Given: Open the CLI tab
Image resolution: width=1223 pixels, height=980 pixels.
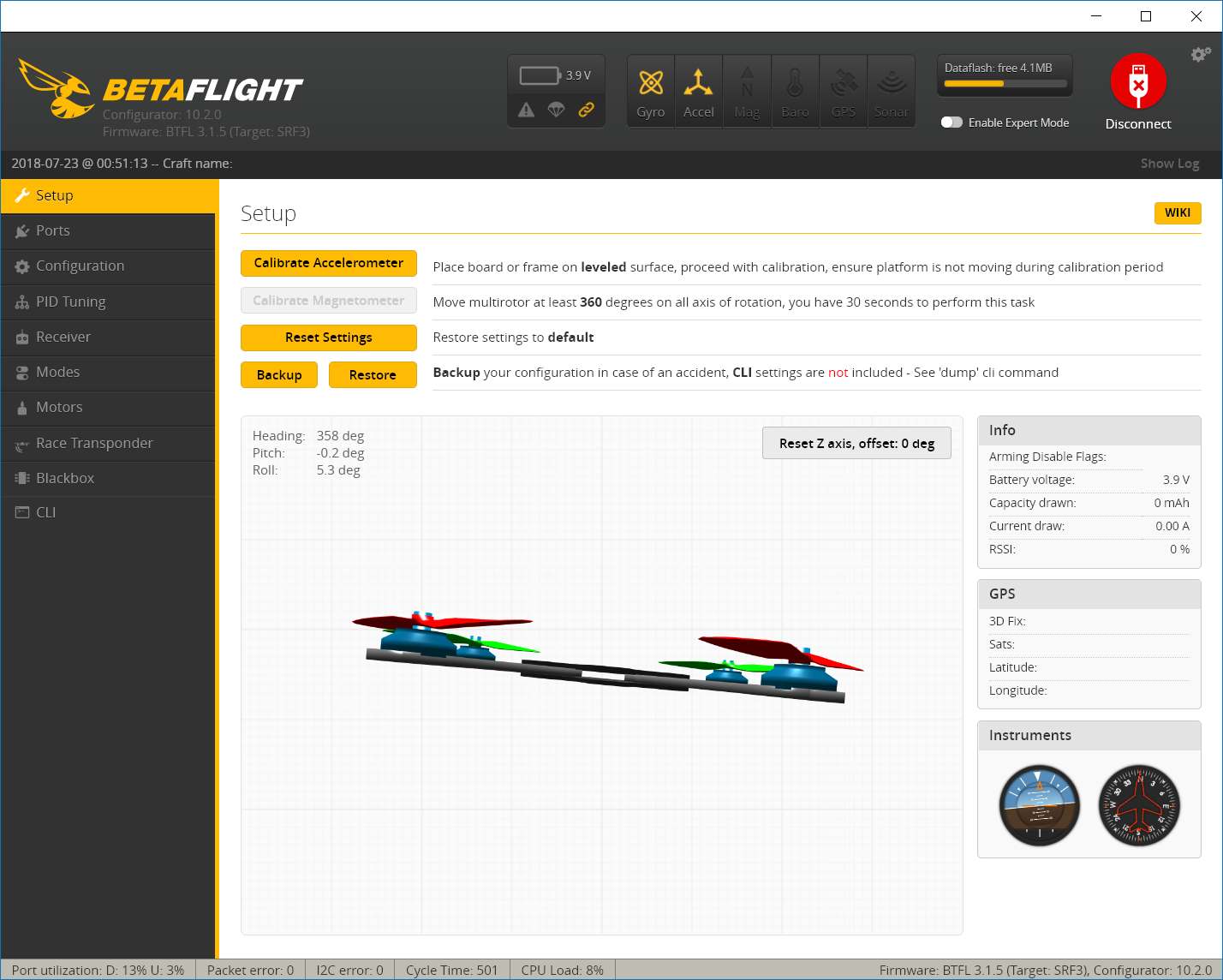Looking at the screenshot, I should [108, 512].
